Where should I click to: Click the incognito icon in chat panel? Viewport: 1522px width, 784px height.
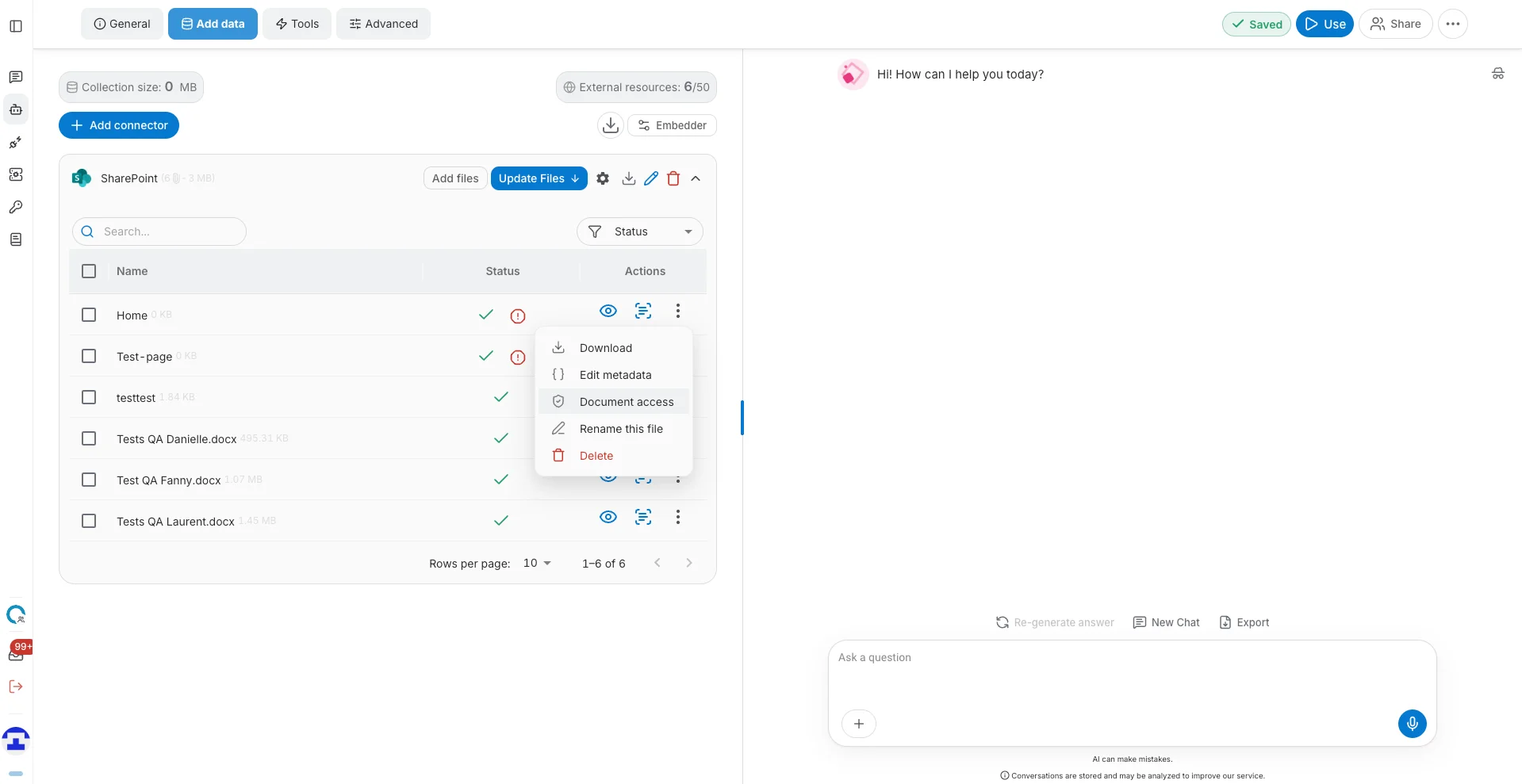[x=1498, y=74]
